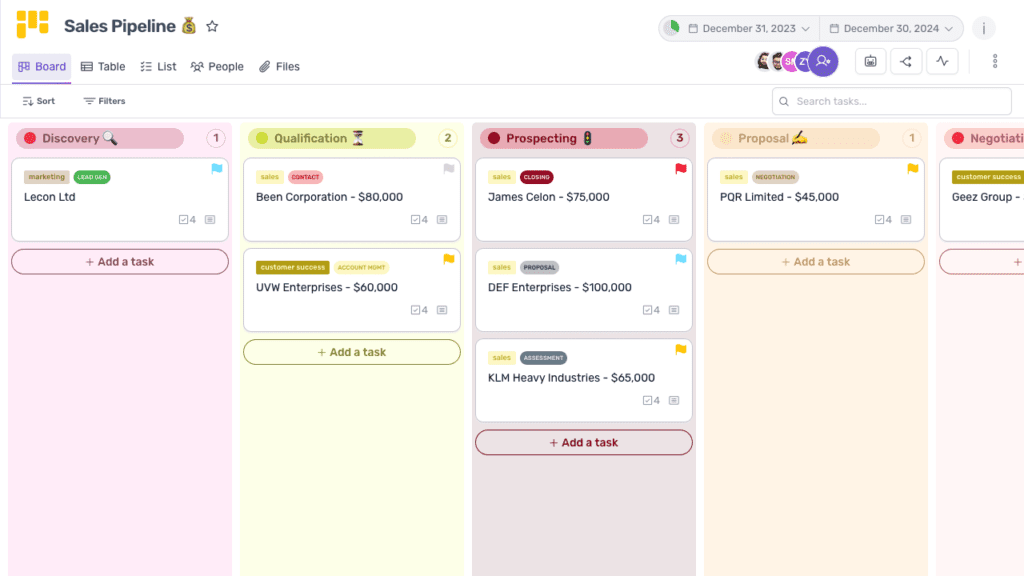The width and height of the screenshot is (1024, 576).
Task: Click the Sales Pipeline app logo icon
Action: (31, 25)
